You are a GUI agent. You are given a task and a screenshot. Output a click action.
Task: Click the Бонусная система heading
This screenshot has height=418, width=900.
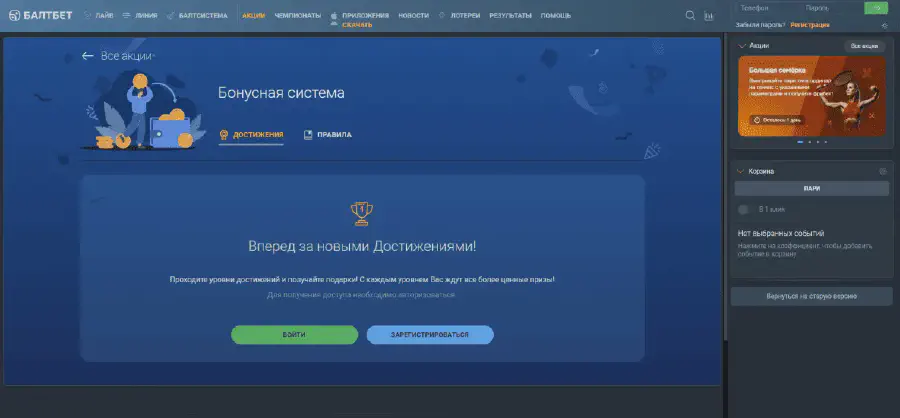[281, 93]
